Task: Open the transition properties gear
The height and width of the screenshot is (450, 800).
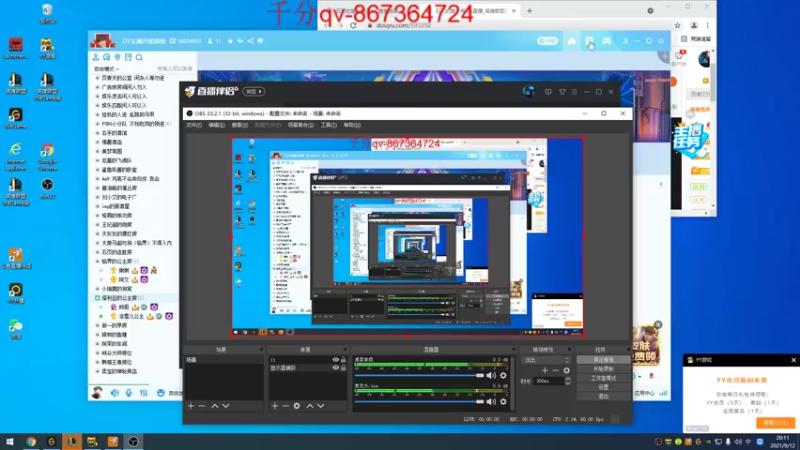Action: (566, 370)
